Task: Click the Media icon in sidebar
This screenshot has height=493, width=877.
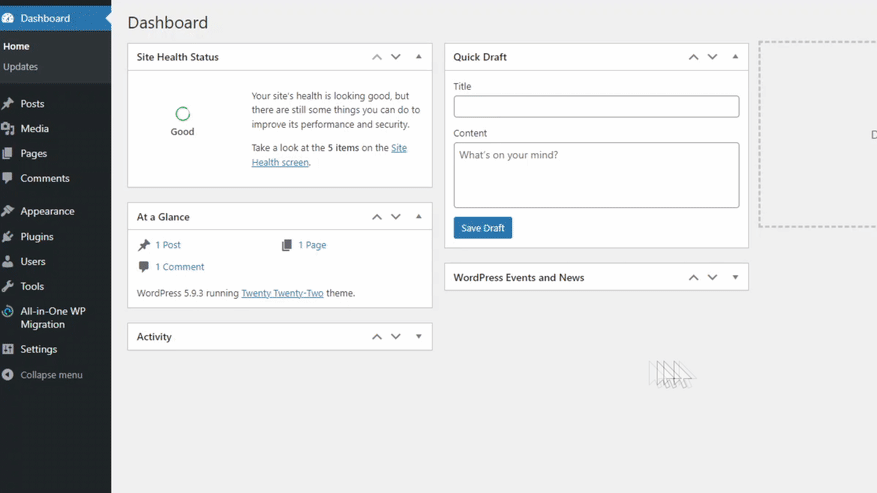Action: point(8,129)
